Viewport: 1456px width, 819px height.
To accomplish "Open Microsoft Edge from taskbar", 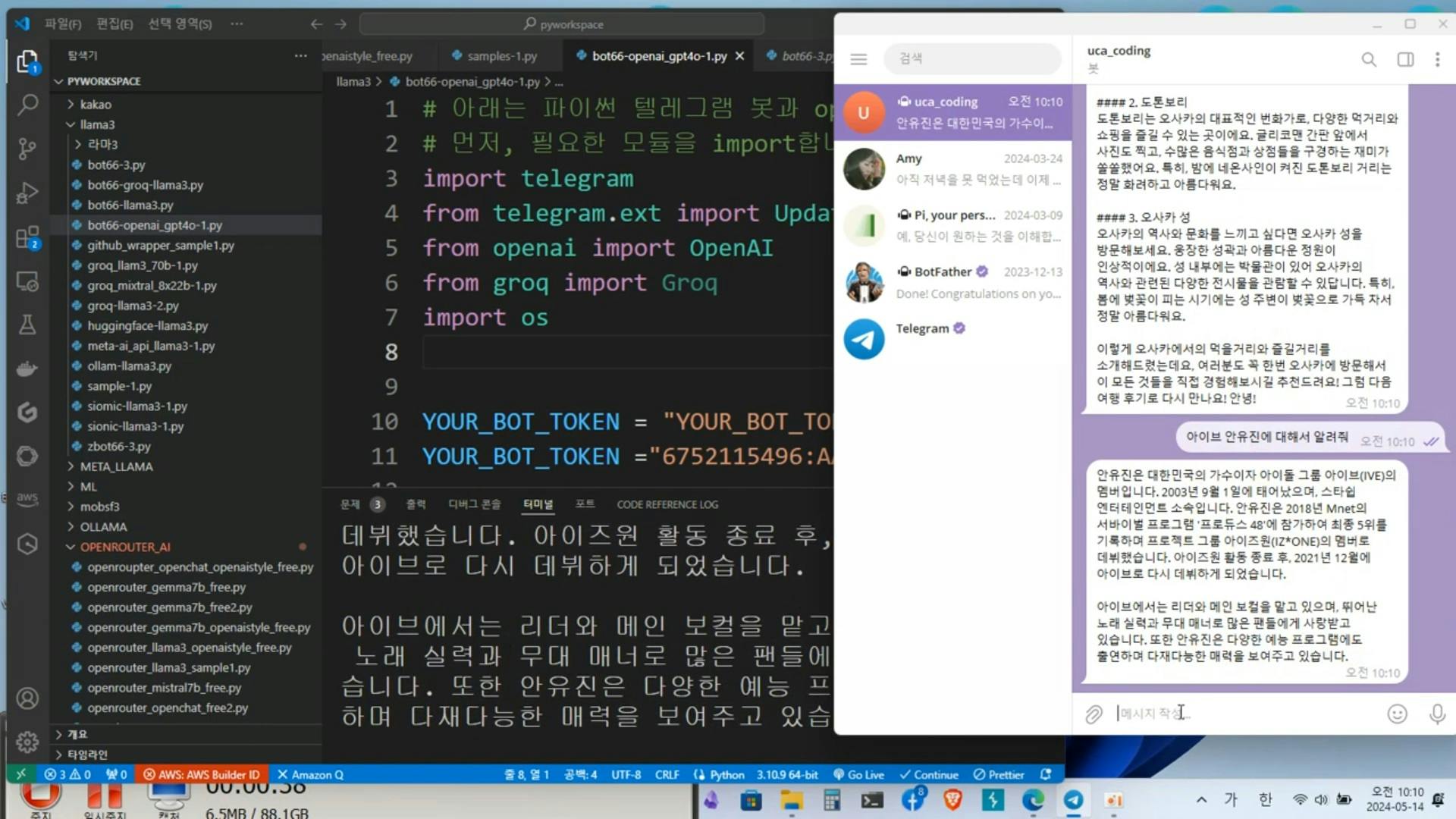I will pos(1033,799).
